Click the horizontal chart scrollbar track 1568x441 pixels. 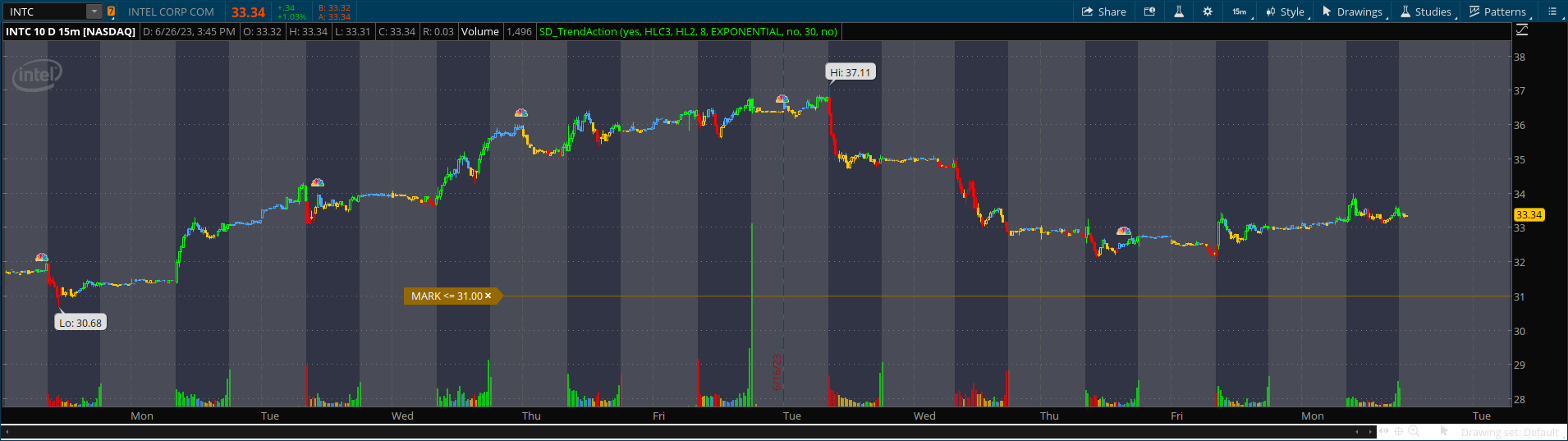point(688,432)
